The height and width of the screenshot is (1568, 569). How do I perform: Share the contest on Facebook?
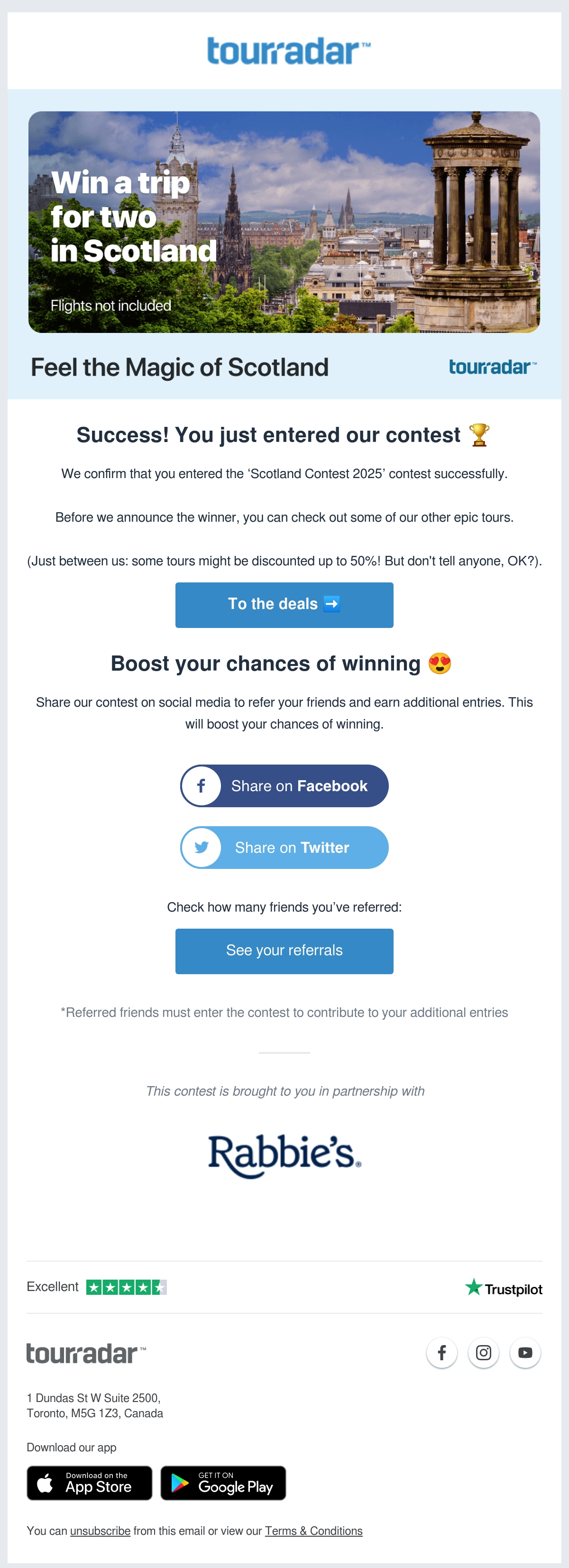pyautogui.click(x=284, y=785)
